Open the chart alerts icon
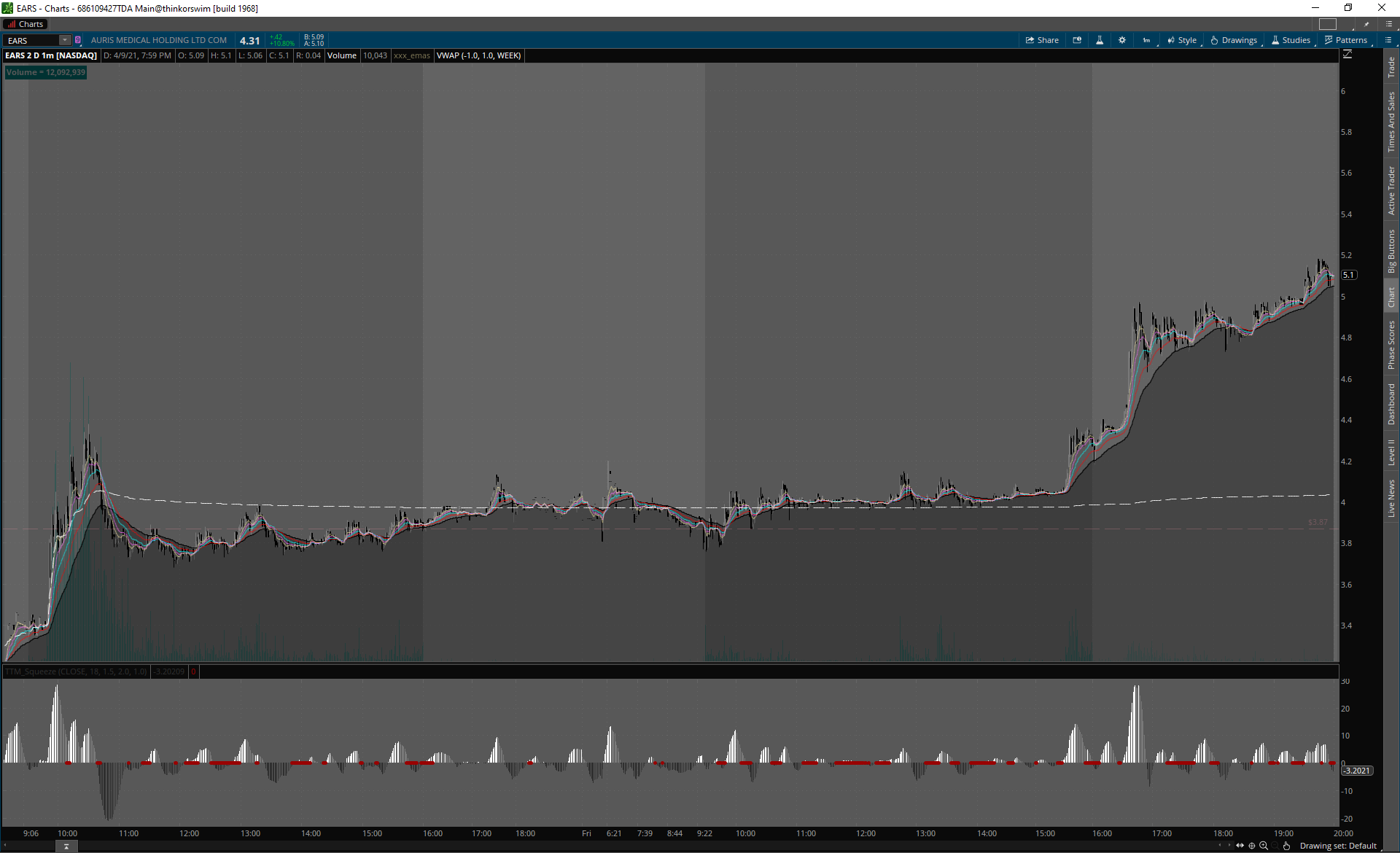This screenshot has width=1400, height=853. point(1077,40)
